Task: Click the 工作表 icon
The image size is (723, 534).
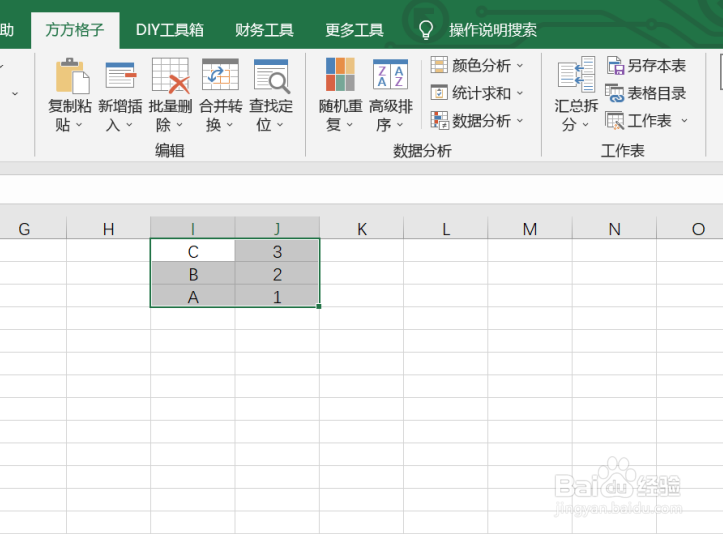Action: pyautogui.click(x=615, y=121)
